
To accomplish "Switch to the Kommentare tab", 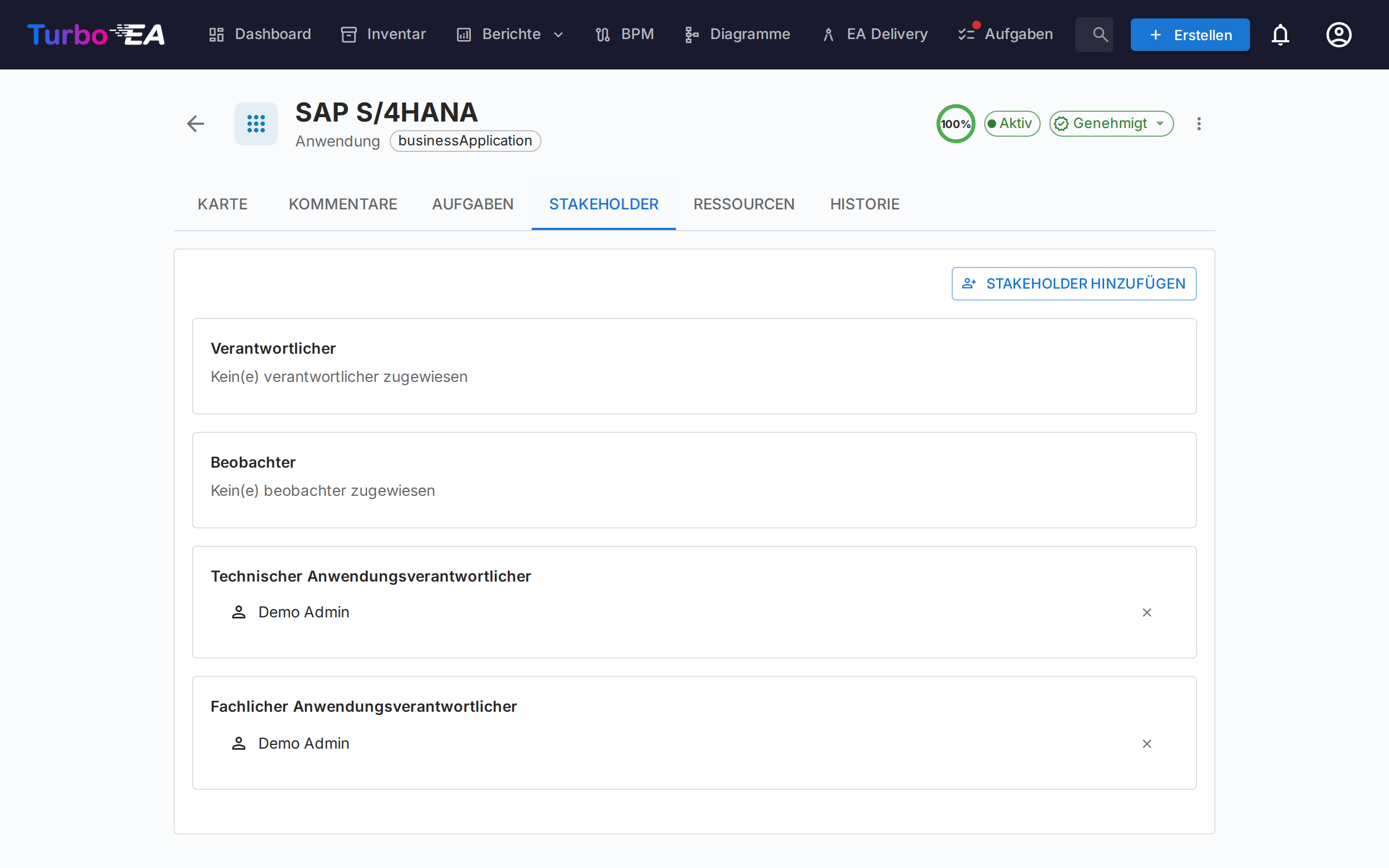I will [x=343, y=204].
